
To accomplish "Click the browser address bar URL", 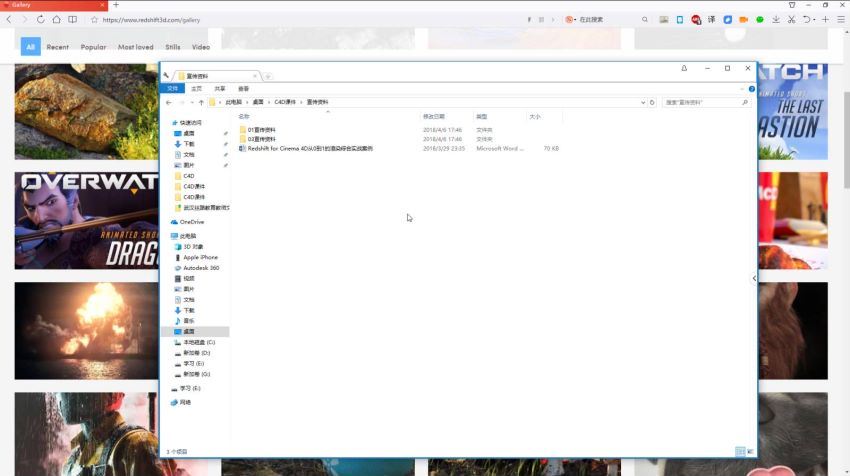I will tap(151, 20).
